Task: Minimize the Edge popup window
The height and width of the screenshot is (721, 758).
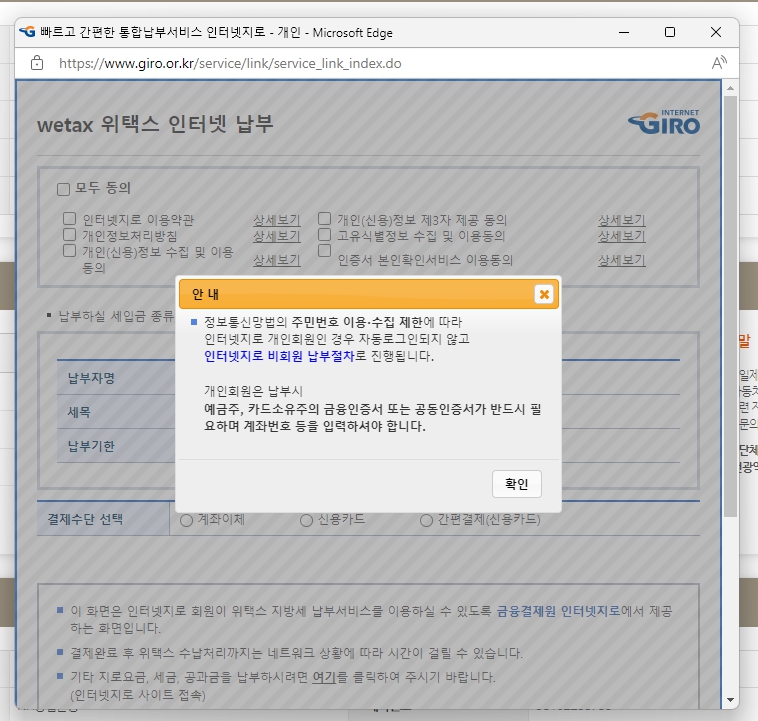Action: coord(624,32)
